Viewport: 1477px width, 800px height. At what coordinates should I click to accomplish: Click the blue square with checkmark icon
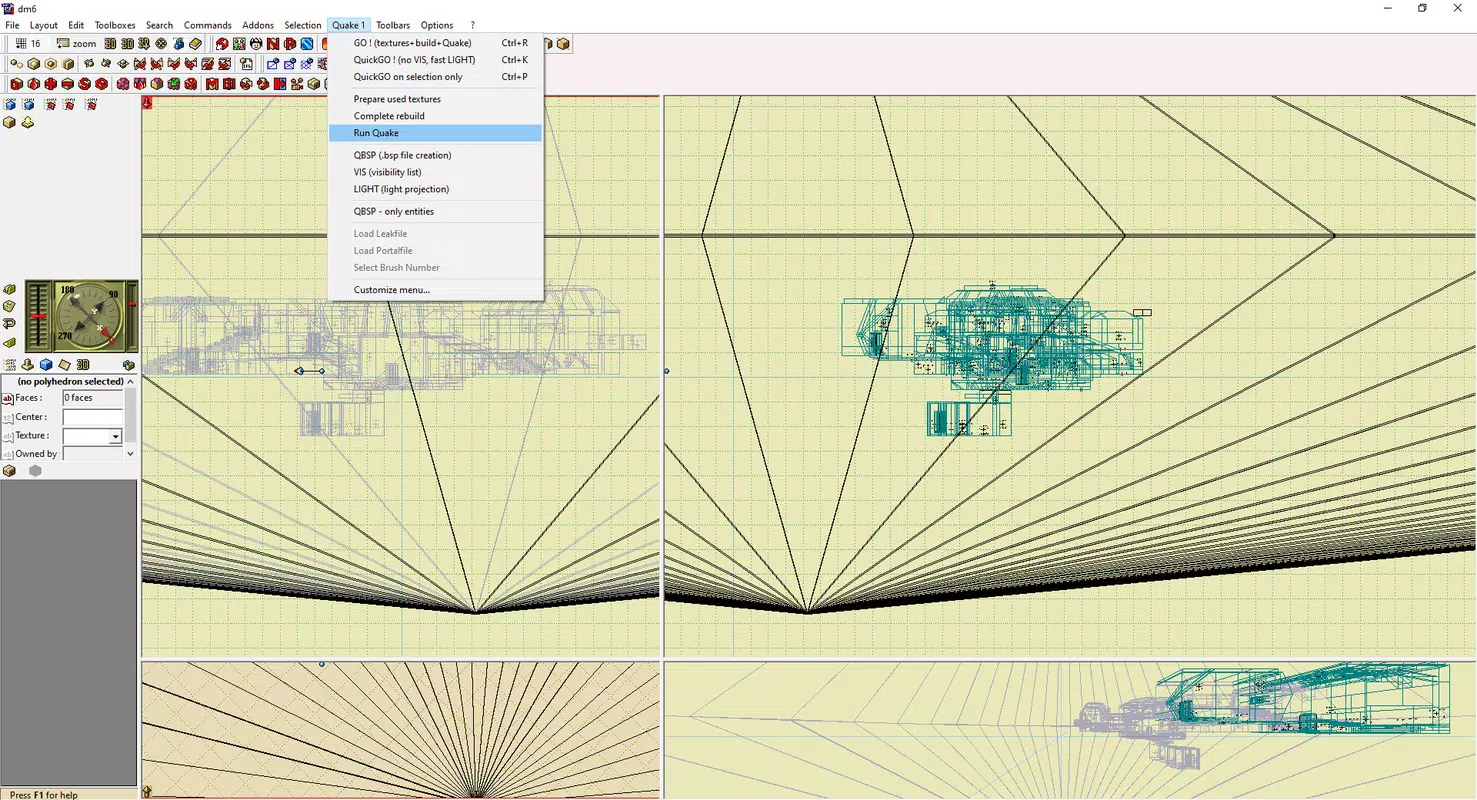pos(273,63)
